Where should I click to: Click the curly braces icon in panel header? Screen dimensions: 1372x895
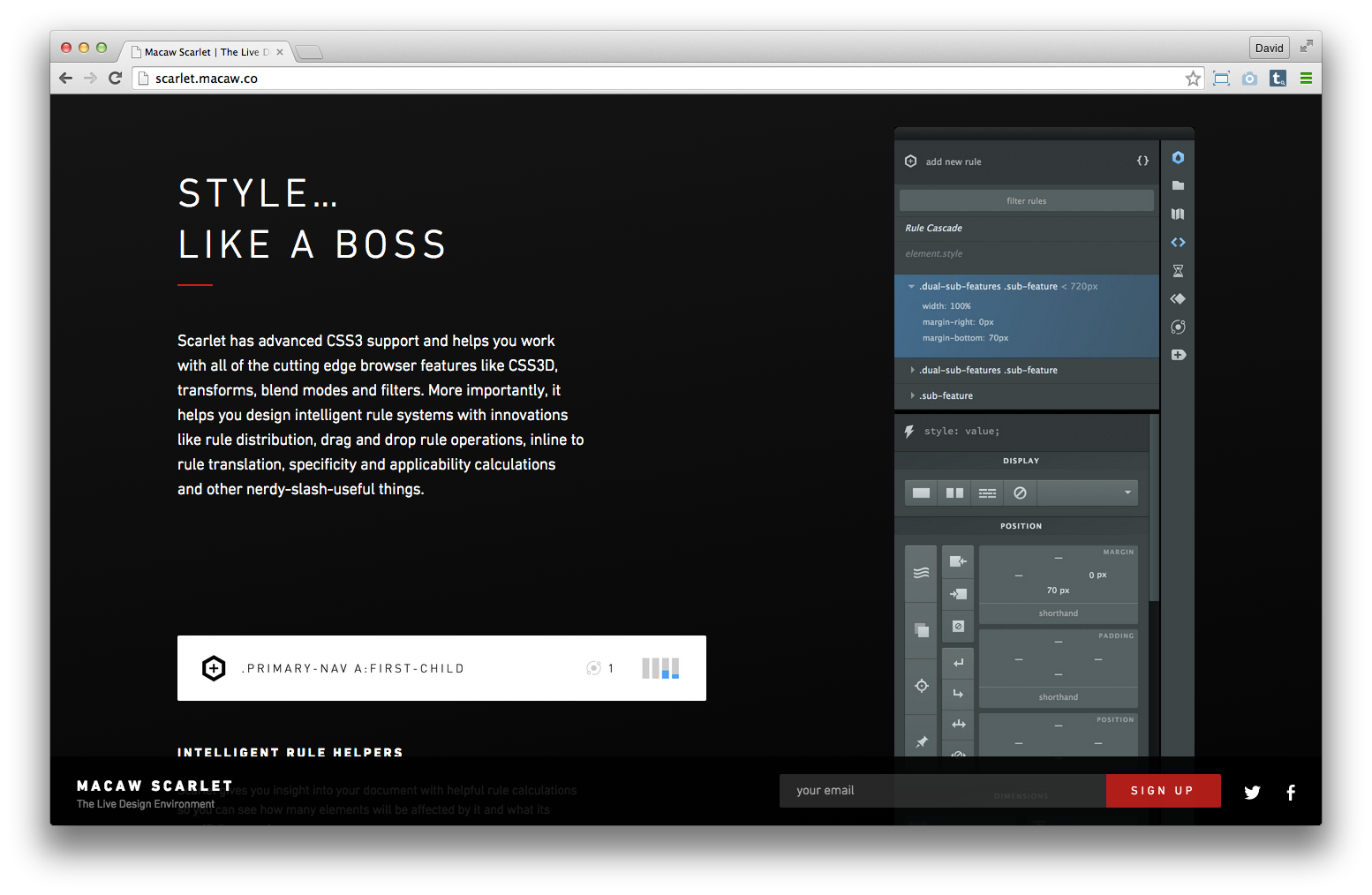coord(1142,161)
